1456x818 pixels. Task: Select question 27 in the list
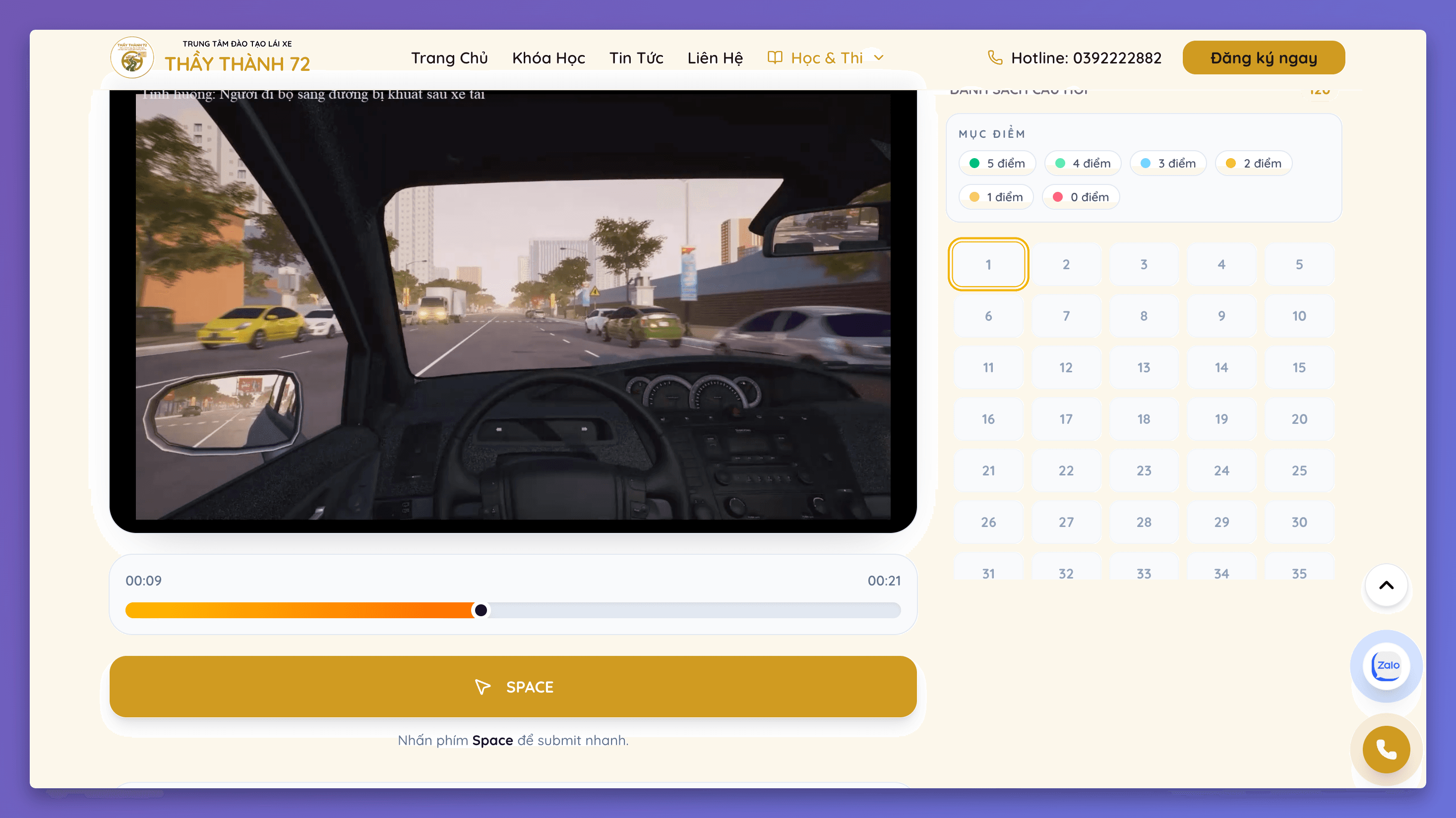[x=1066, y=522]
